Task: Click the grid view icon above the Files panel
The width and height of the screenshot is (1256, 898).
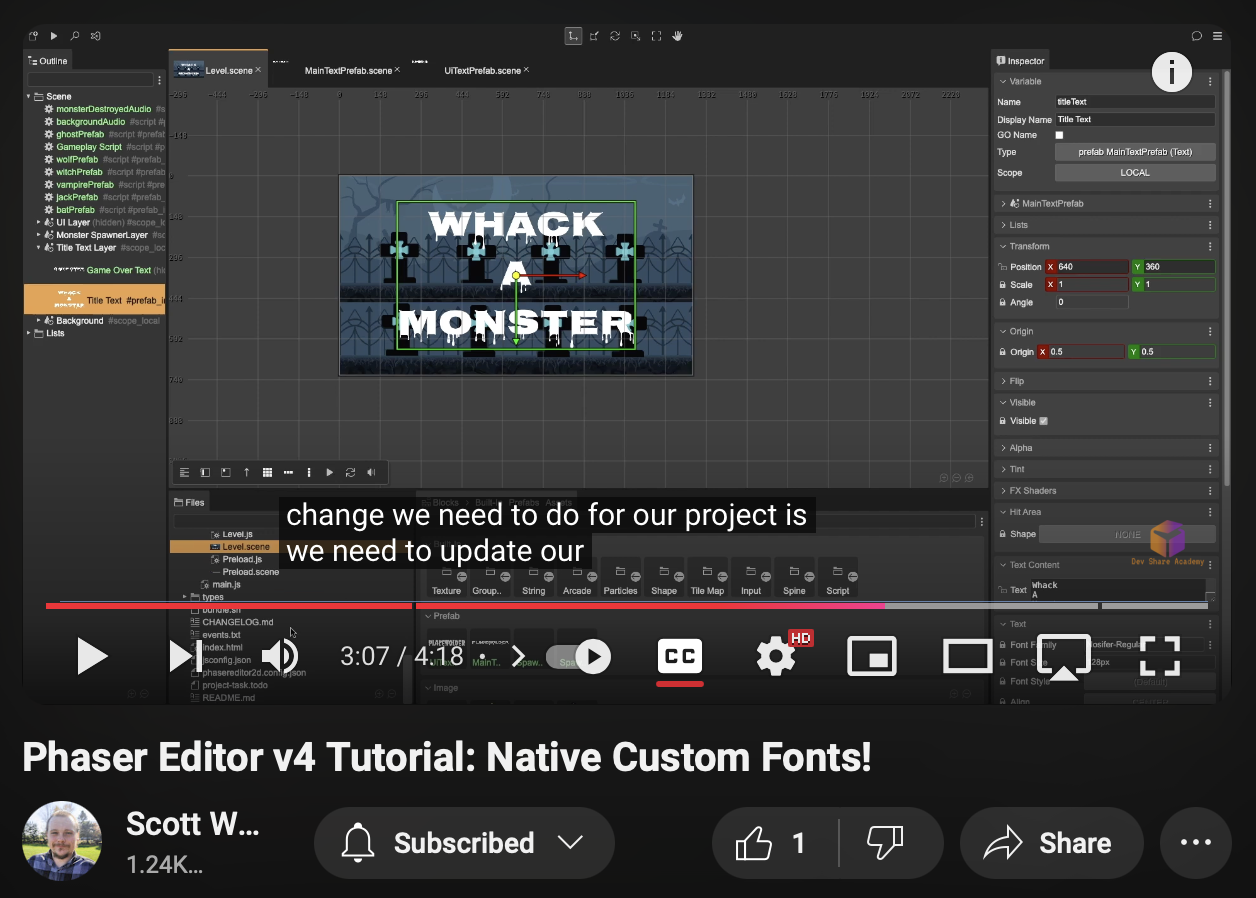Action: tap(267, 472)
